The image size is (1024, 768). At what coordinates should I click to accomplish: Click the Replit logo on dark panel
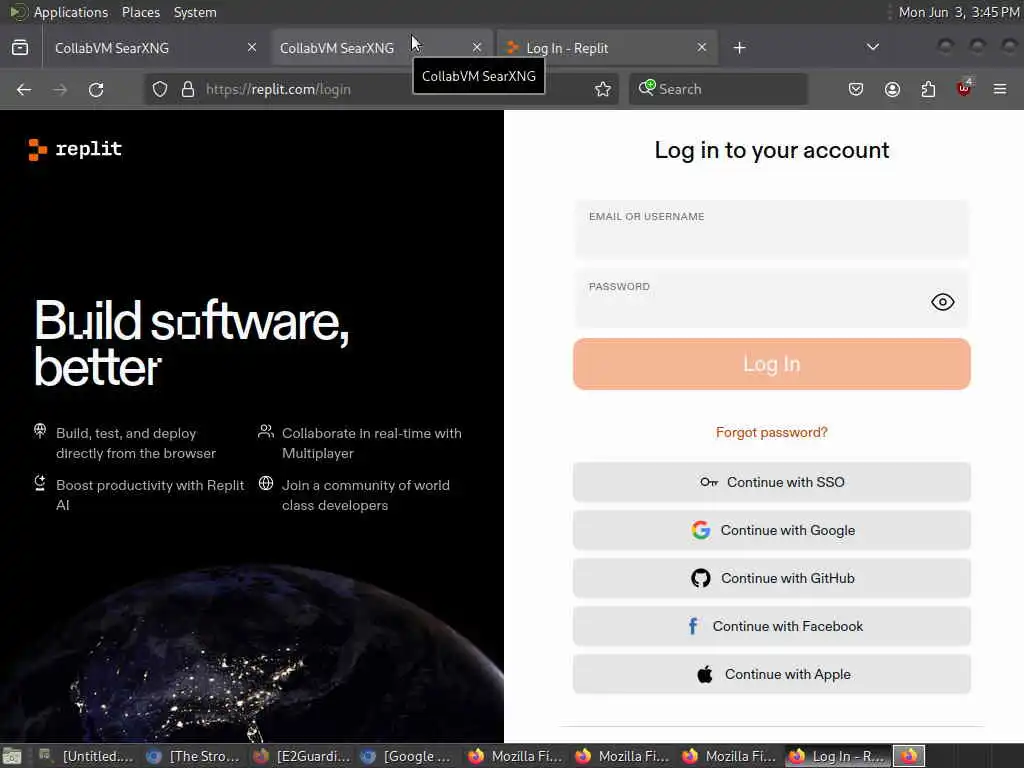[75, 149]
